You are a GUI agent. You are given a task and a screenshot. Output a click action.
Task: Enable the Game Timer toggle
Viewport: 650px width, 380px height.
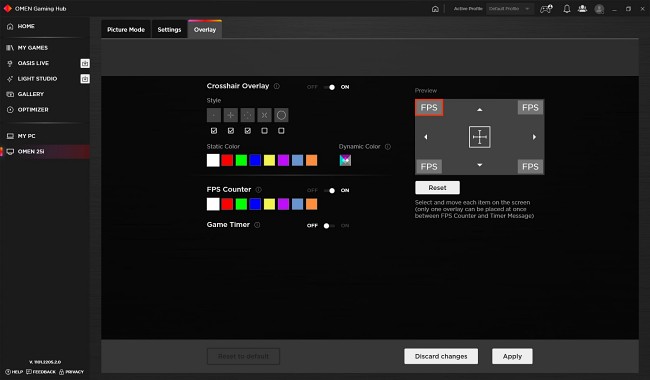click(330, 226)
